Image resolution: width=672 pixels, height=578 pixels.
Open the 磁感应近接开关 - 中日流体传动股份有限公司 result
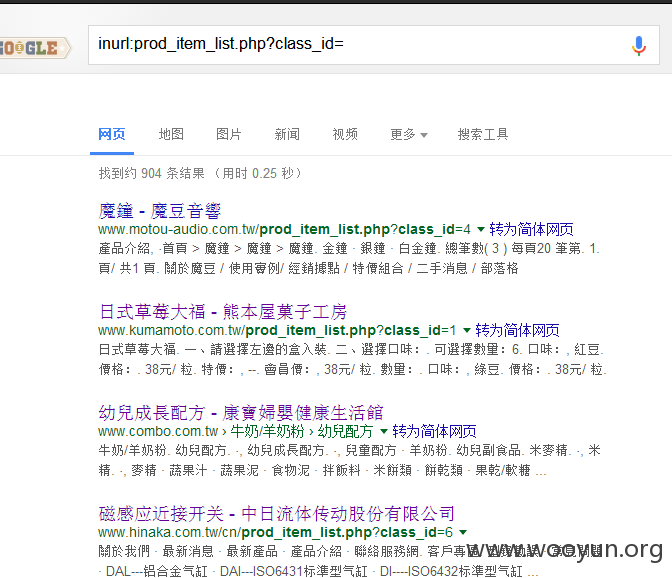click(x=276, y=513)
